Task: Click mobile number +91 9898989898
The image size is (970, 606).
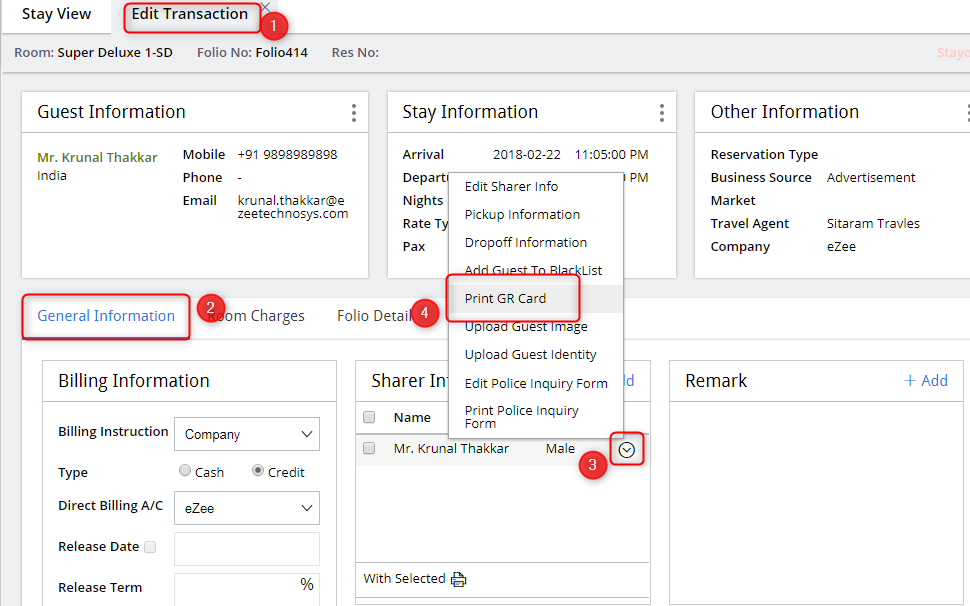Action: pyautogui.click(x=287, y=155)
